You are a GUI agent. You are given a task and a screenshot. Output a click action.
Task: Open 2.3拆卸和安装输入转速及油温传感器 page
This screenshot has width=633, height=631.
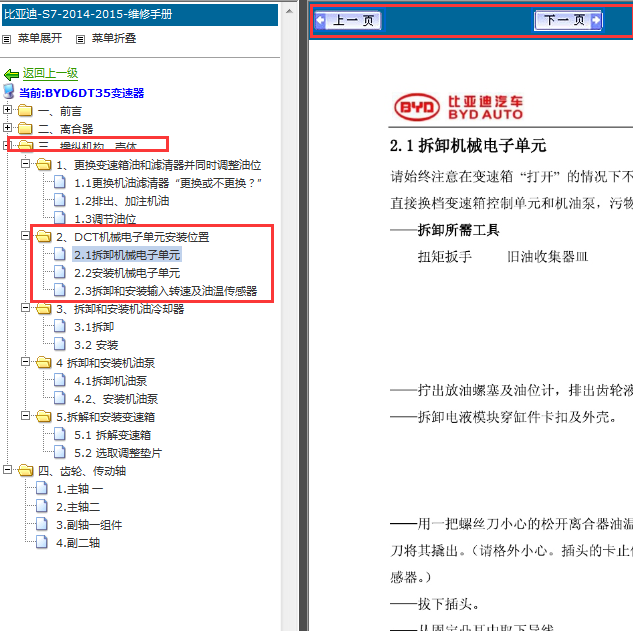166,291
